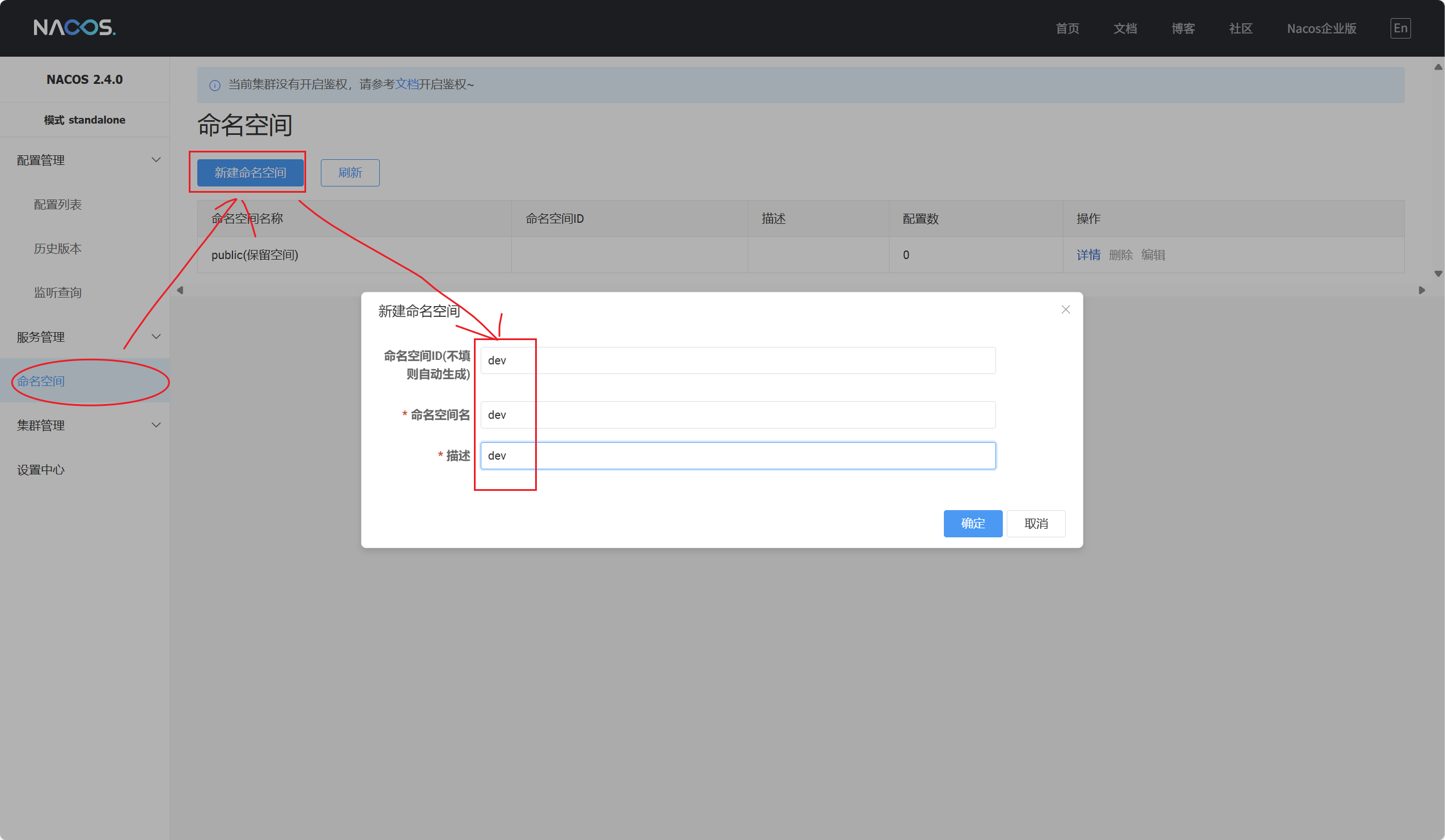
Task: Switch language with the En icon
Action: point(1400,28)
